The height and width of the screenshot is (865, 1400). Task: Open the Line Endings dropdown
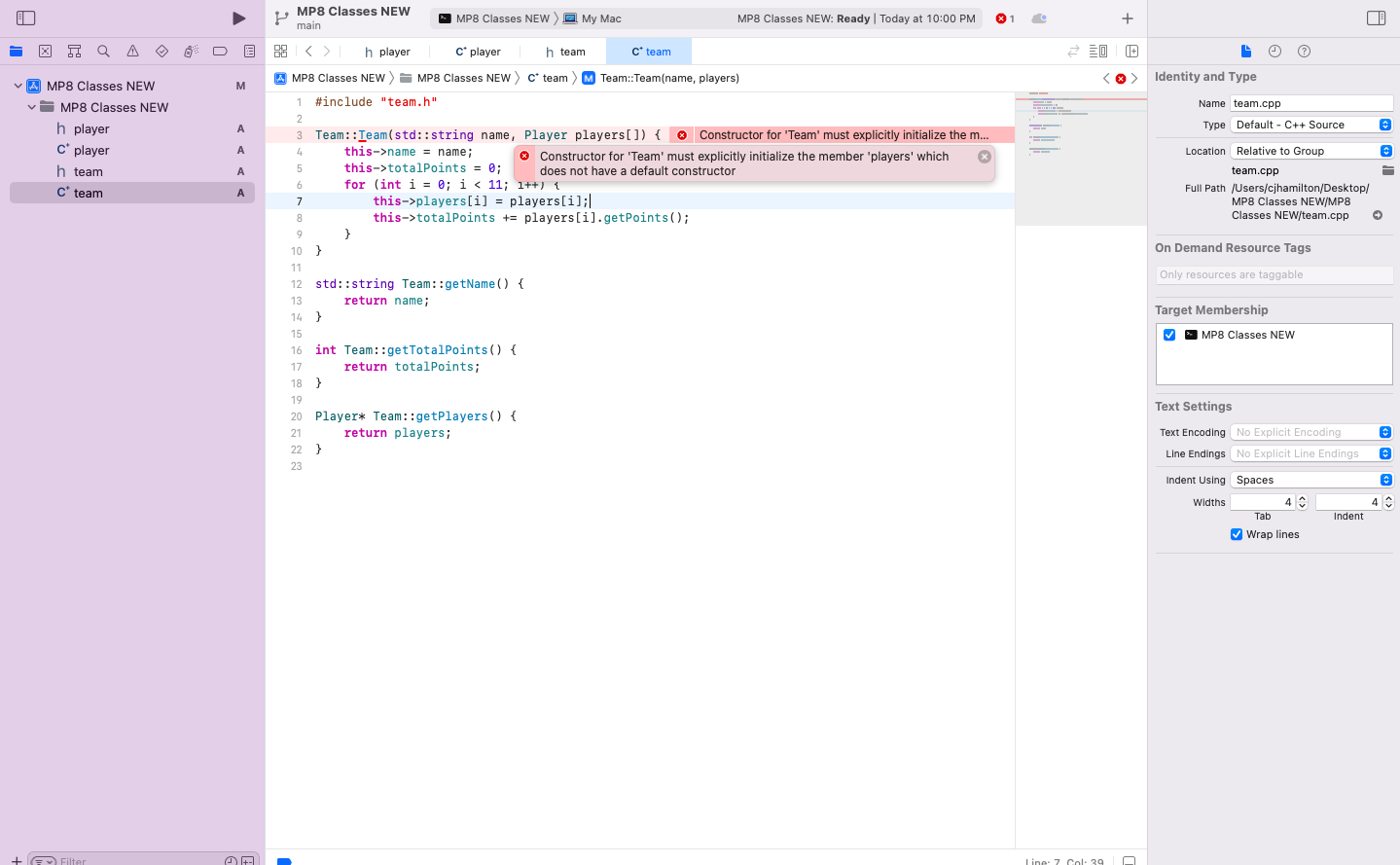1385,452
